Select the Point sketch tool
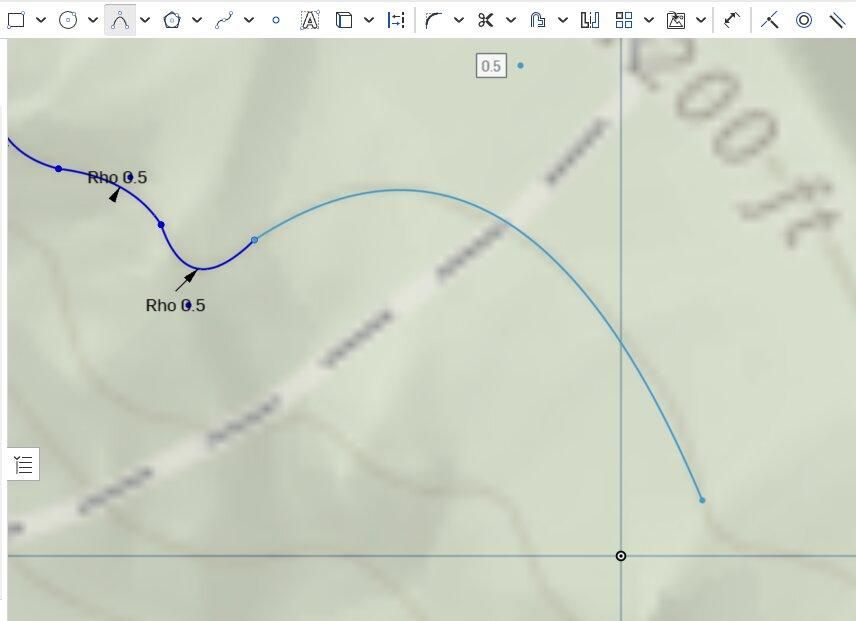 [276, 20]
